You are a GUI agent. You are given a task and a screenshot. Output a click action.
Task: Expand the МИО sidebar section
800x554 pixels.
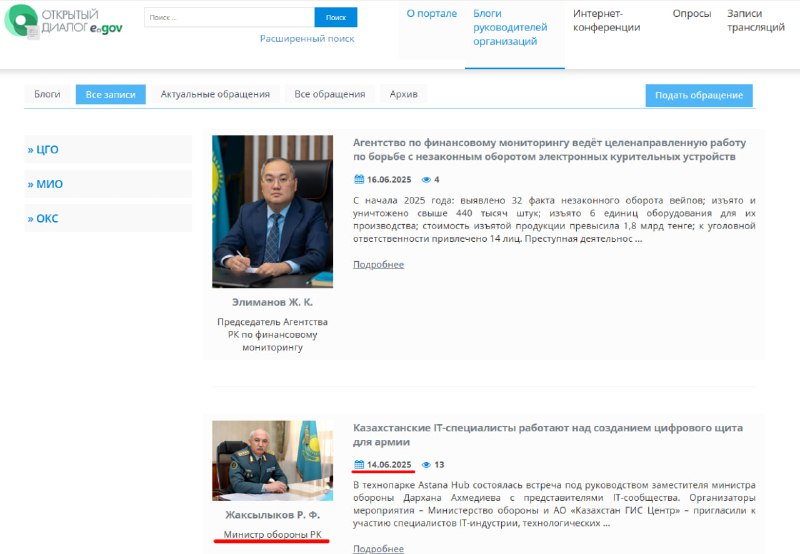108,184
